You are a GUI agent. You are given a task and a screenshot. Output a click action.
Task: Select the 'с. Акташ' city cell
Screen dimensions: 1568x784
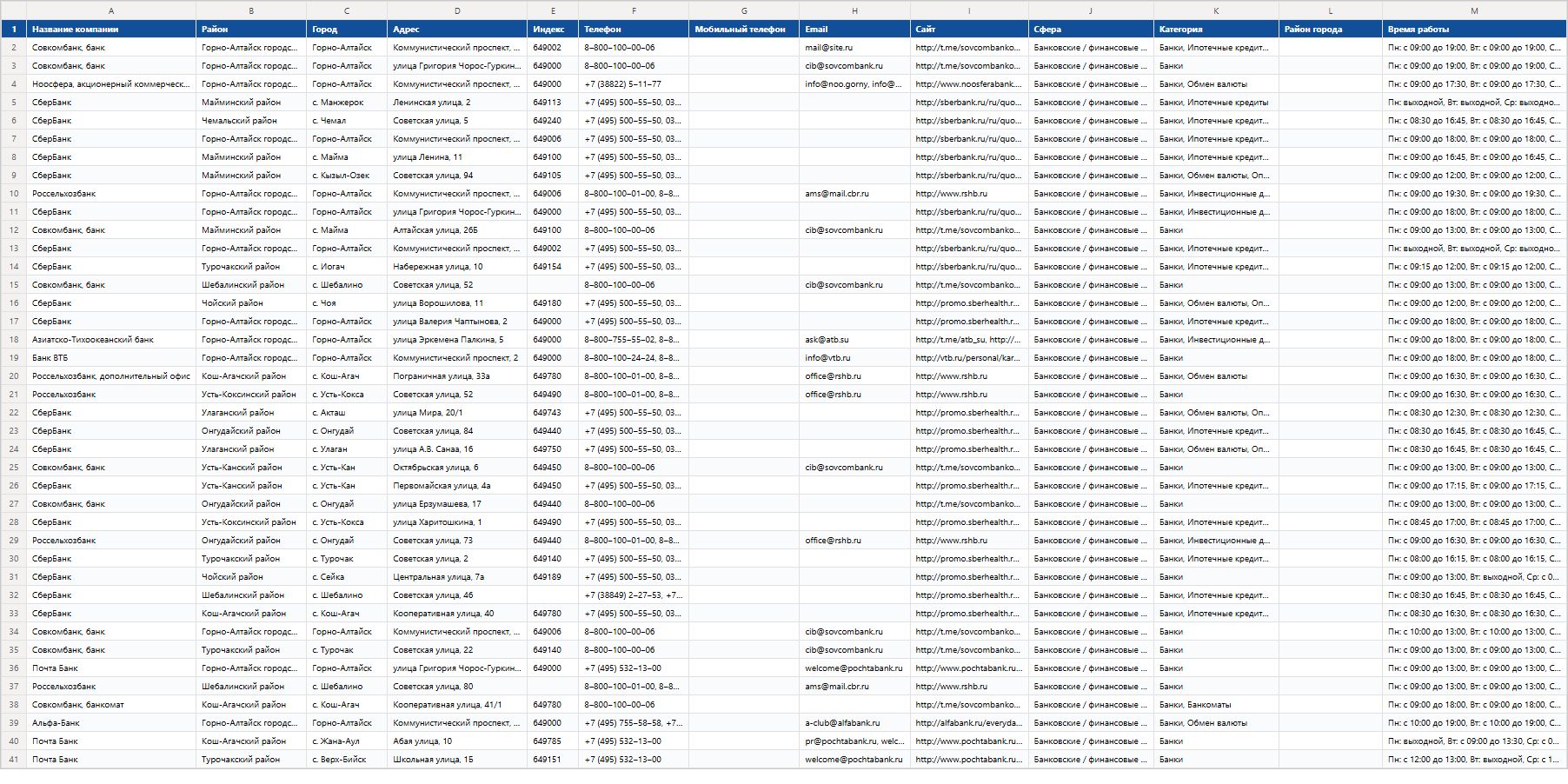[x=347, y=413]
